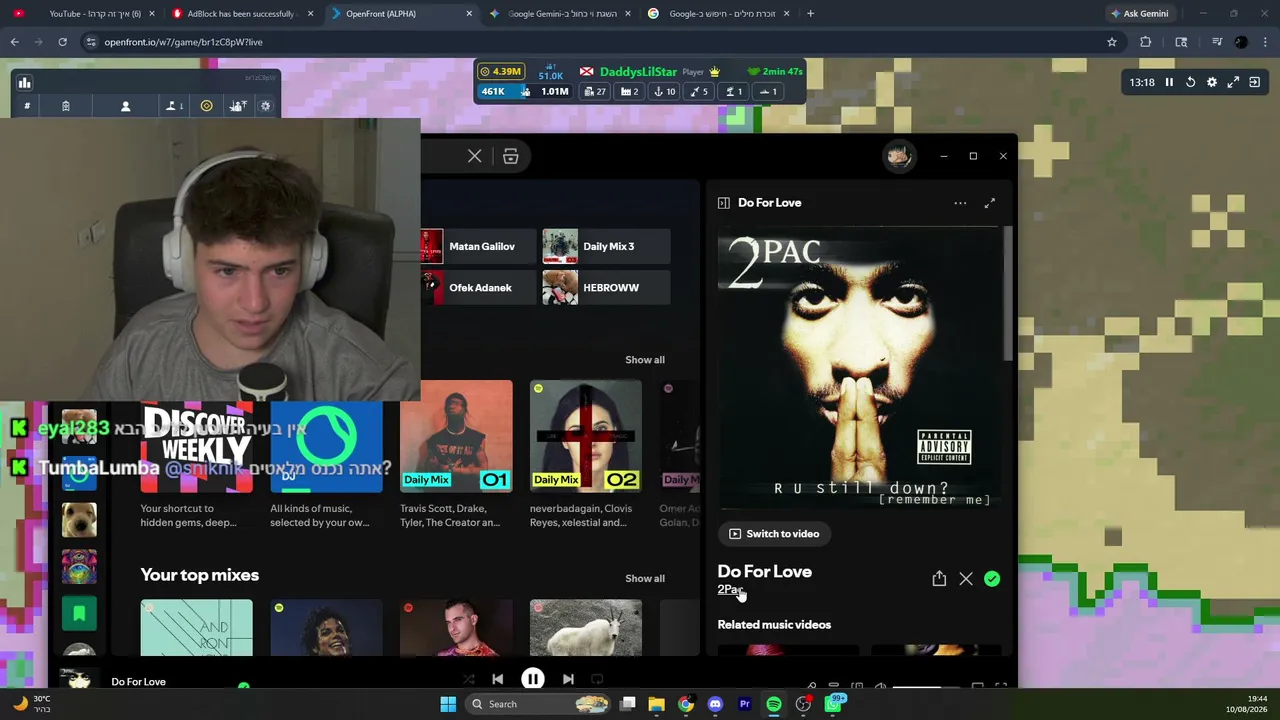Share the Do For Love track

tap(939, 579)
